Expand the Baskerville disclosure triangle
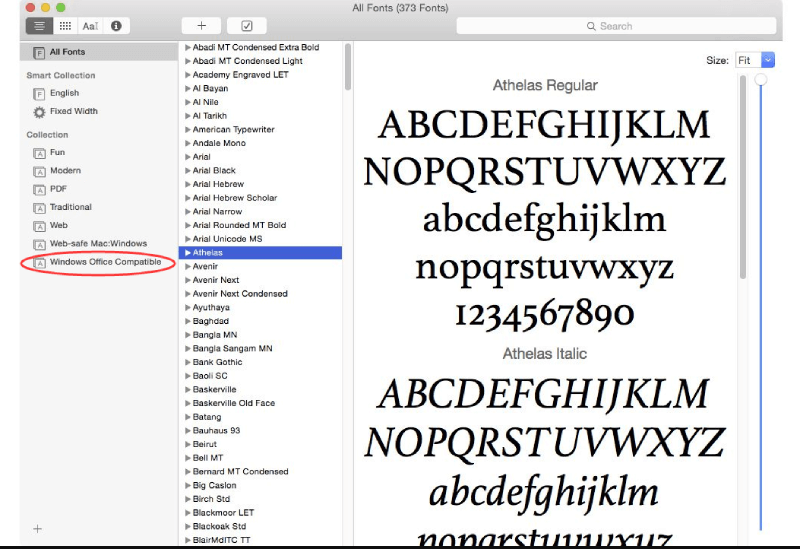Screen dimensions: 800x549 [x=187, y=390]
